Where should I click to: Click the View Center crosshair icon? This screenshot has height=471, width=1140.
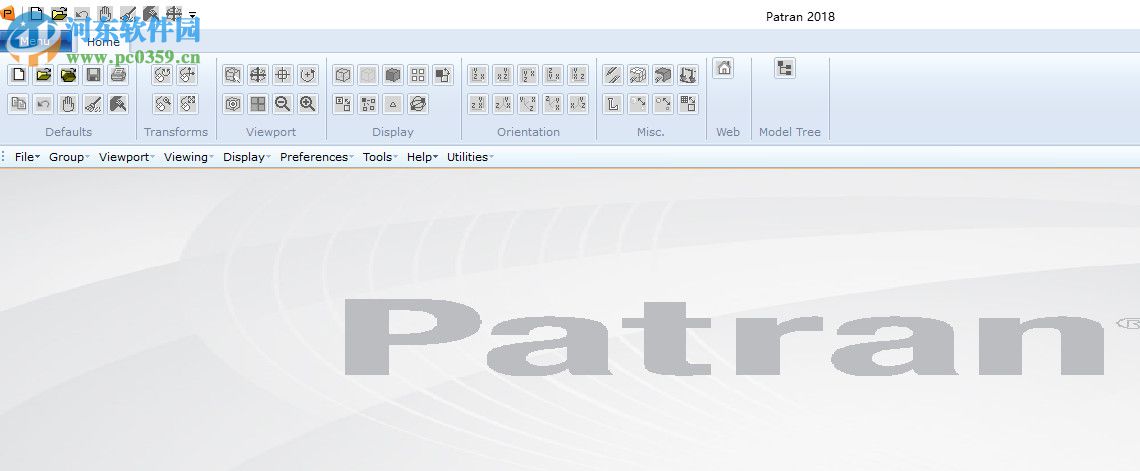click(283, 75)
